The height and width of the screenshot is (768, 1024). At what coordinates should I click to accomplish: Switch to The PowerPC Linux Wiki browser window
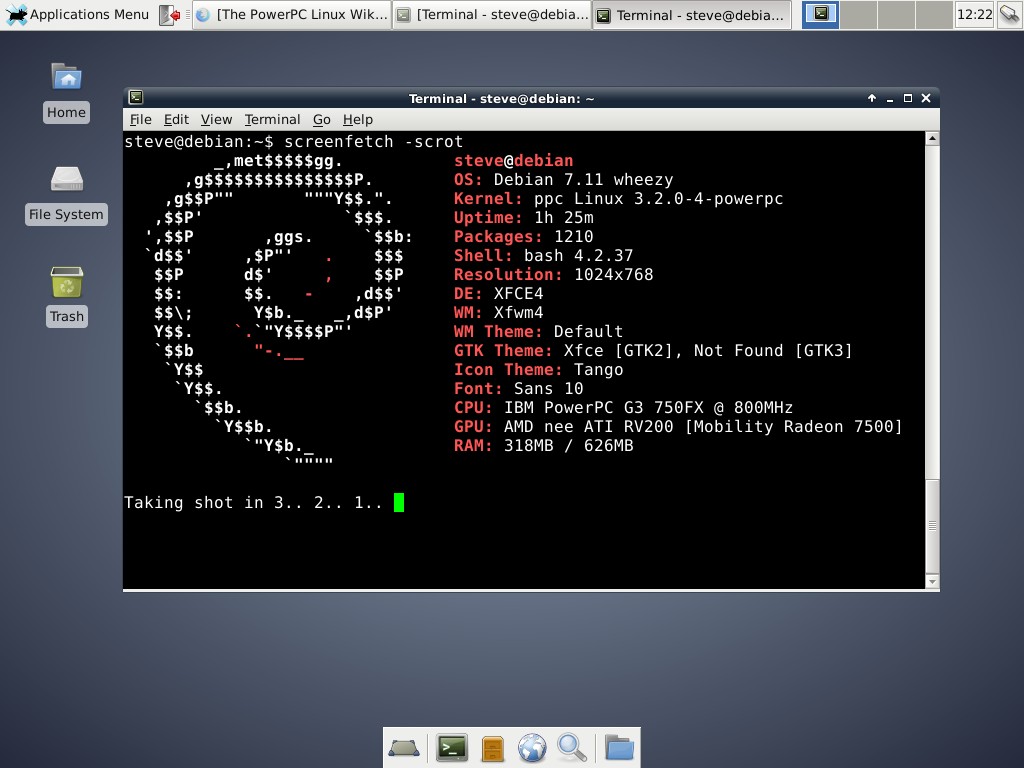pos(292,15)
